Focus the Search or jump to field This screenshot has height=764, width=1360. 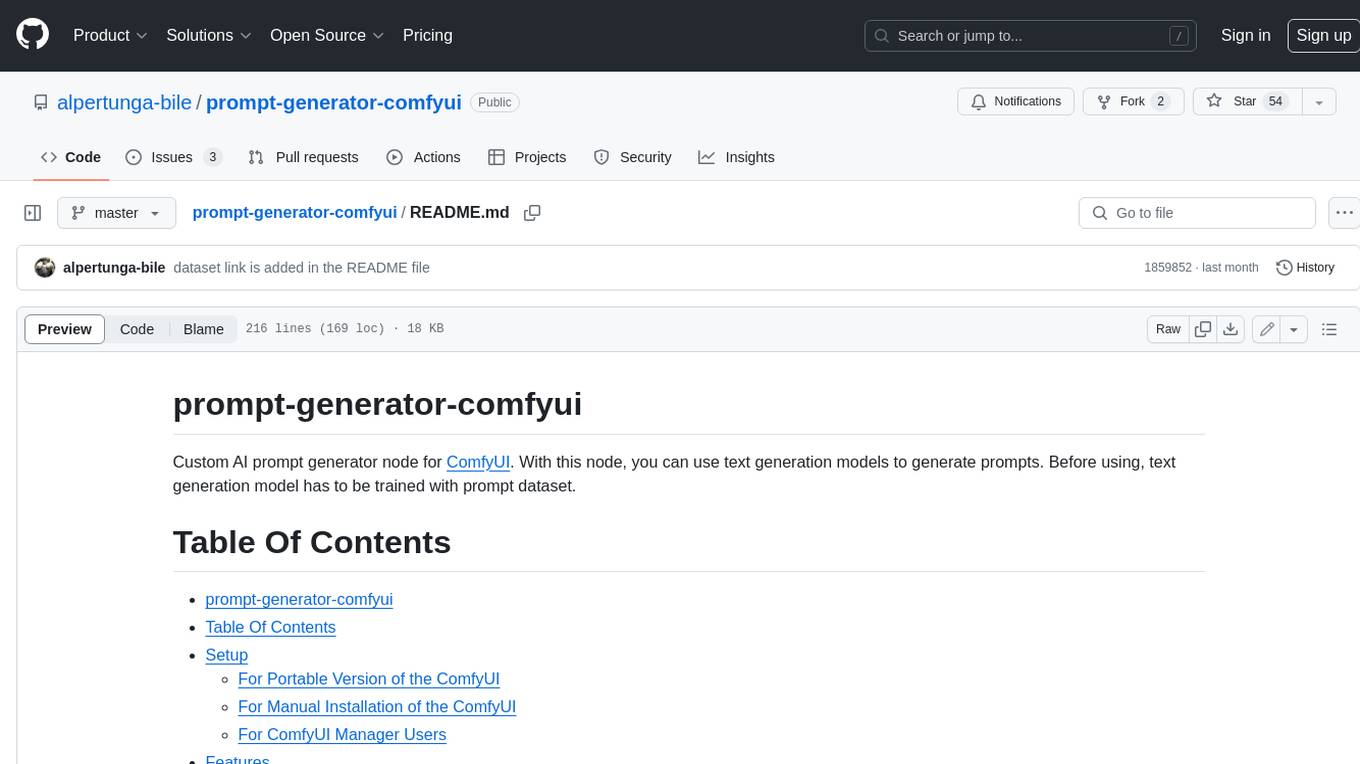(1031, 35)
